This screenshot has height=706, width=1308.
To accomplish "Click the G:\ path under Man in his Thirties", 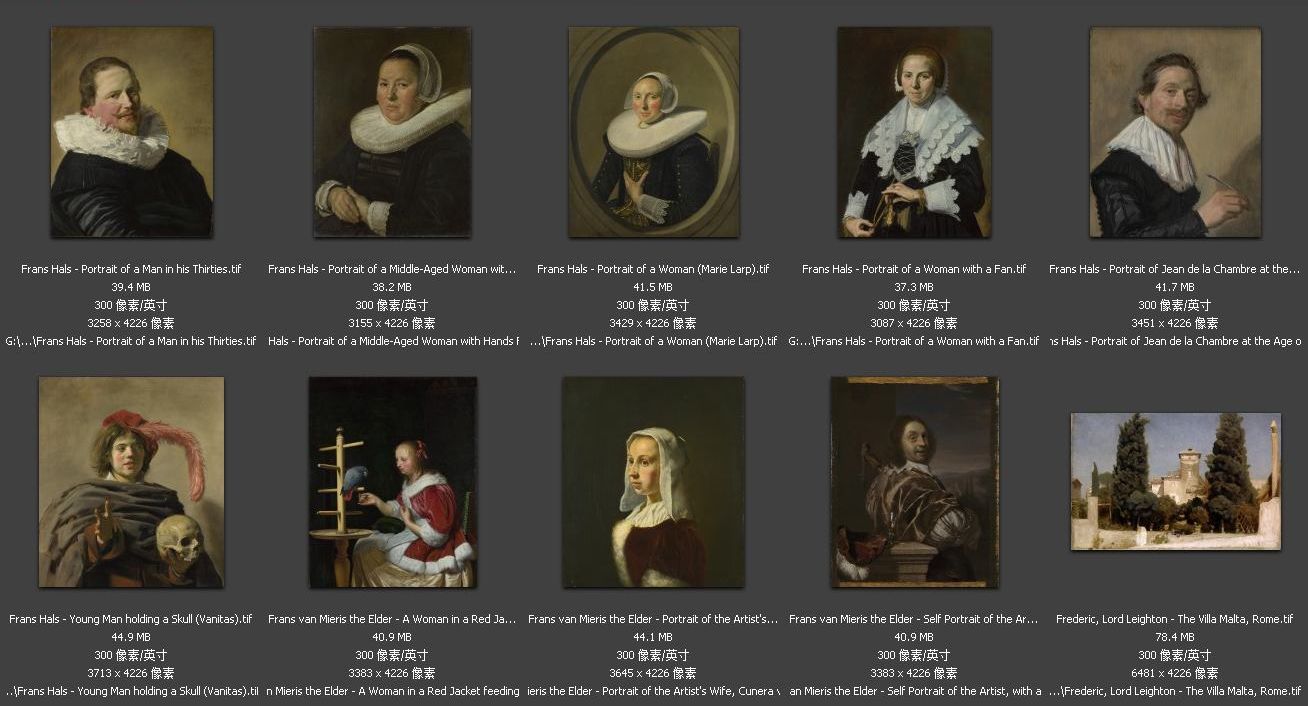I will point(131,341).
